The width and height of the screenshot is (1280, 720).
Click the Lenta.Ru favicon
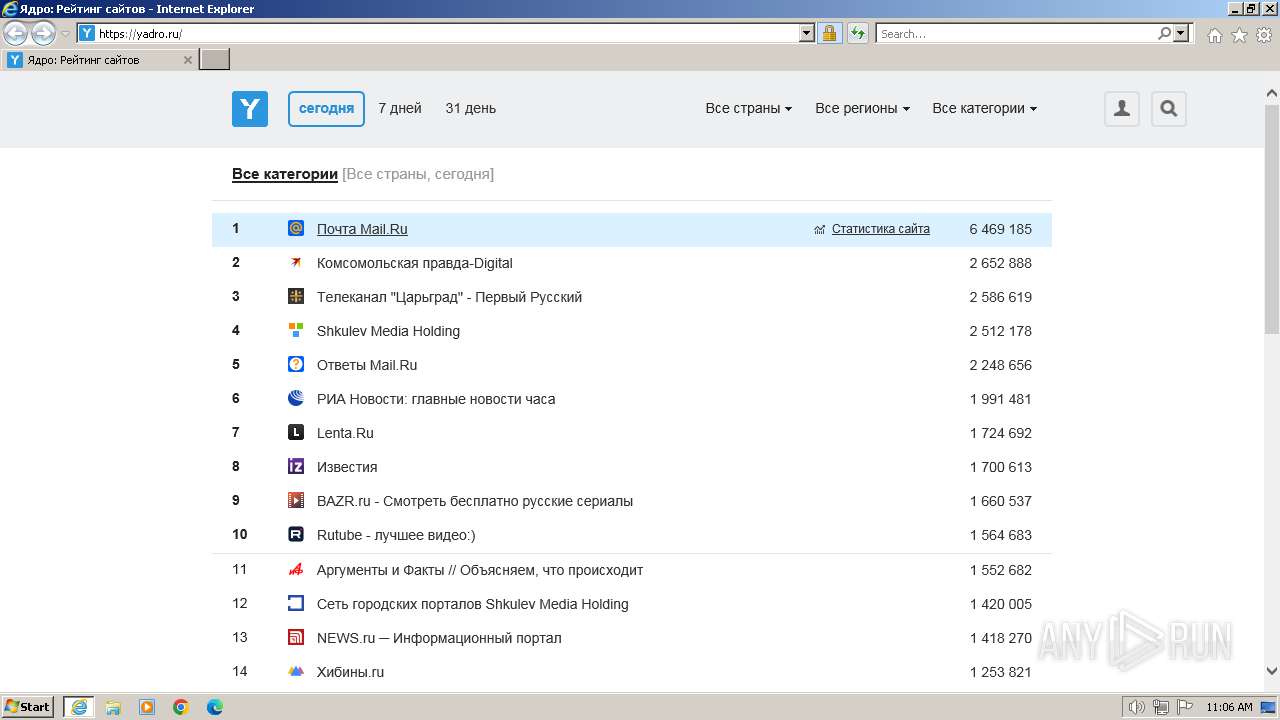pos(296,432)
